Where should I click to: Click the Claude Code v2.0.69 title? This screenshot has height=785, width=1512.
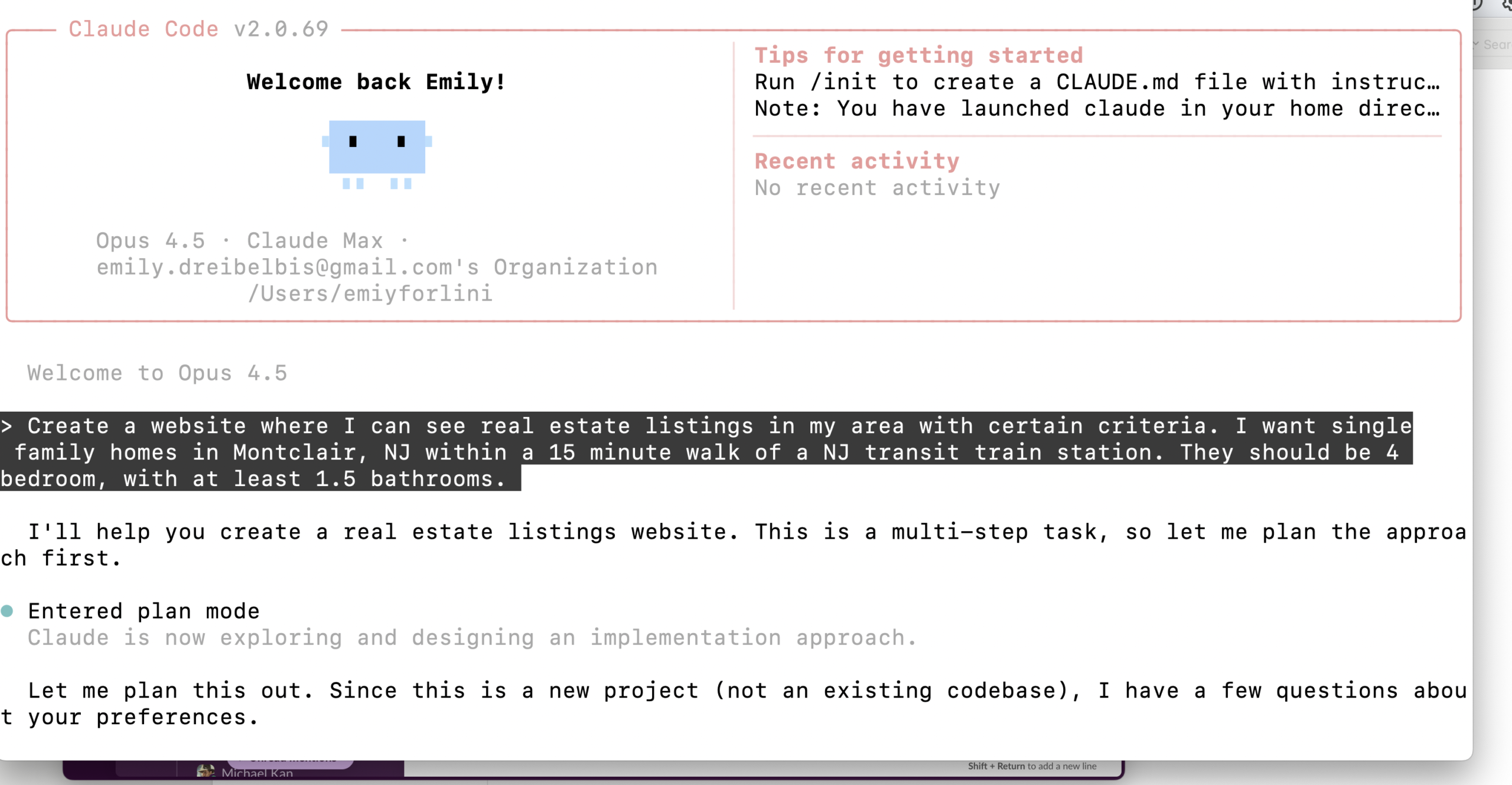[x=198, y=29]
